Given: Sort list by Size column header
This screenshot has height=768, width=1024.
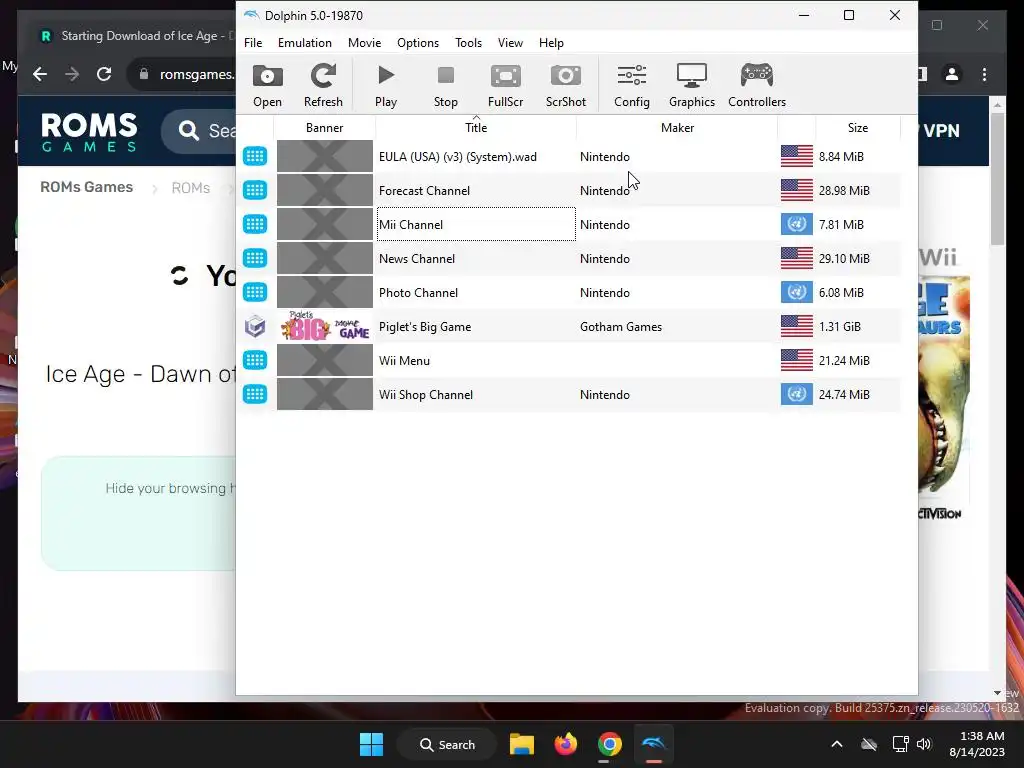Looking at the screenshot, I should [857, 127].
